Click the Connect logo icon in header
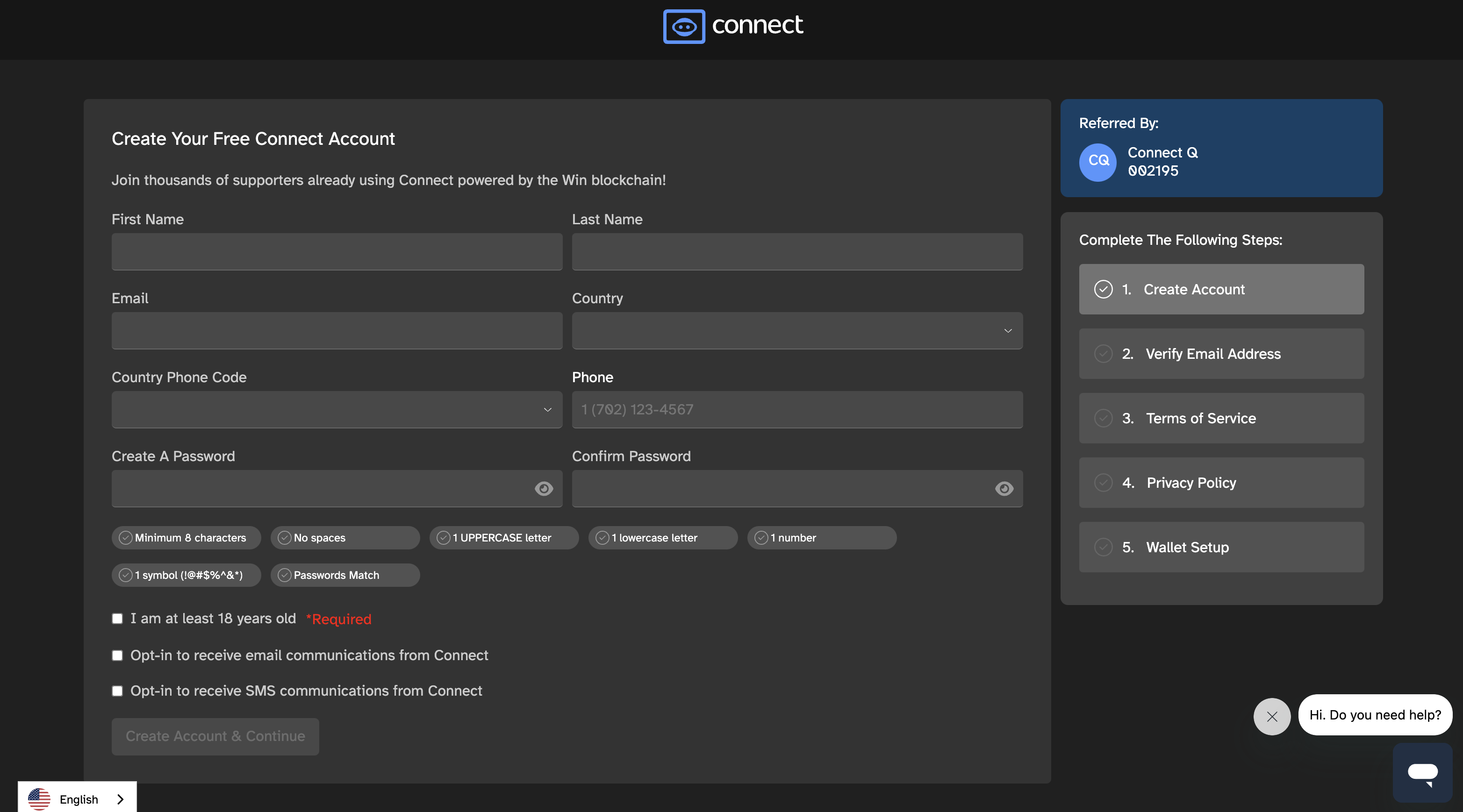Viewport: 1463px width, 812px height. click(x=684, y=26)
